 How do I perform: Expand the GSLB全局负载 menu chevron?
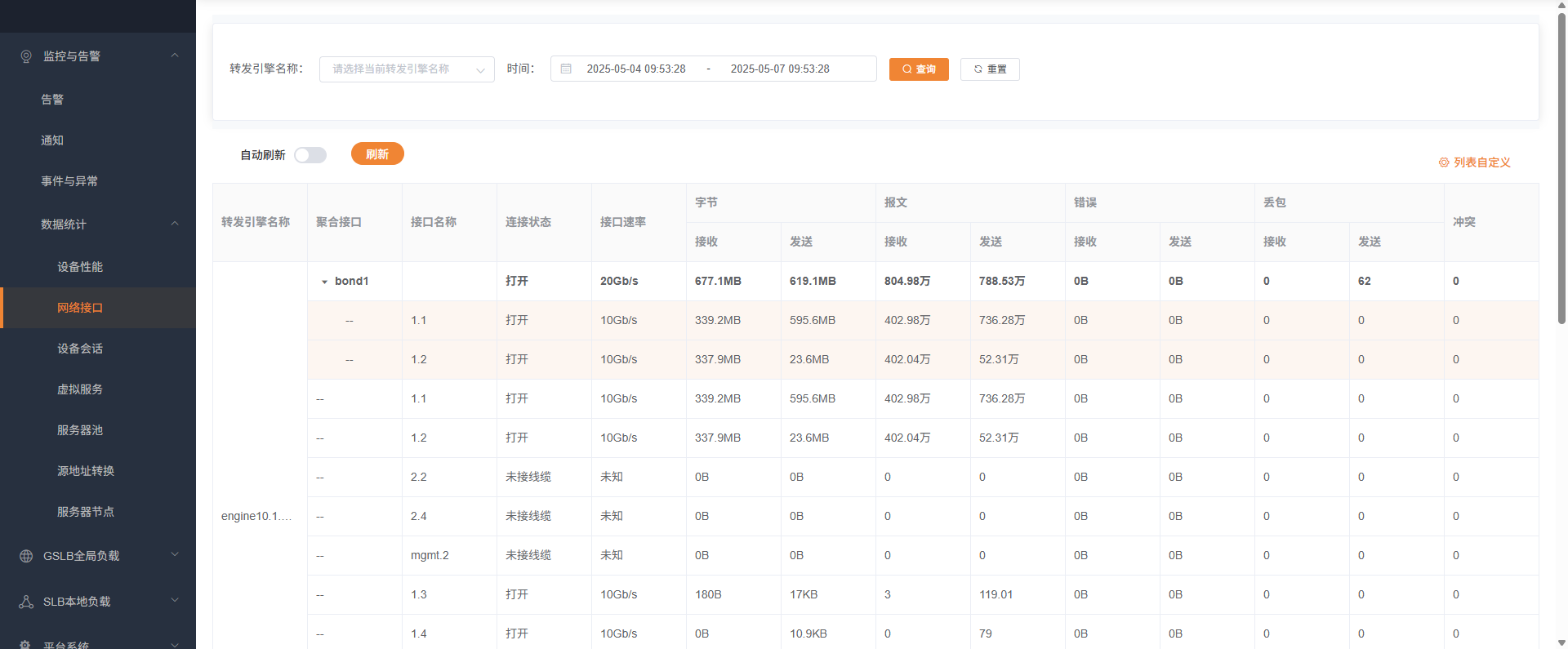coord(175,555)
